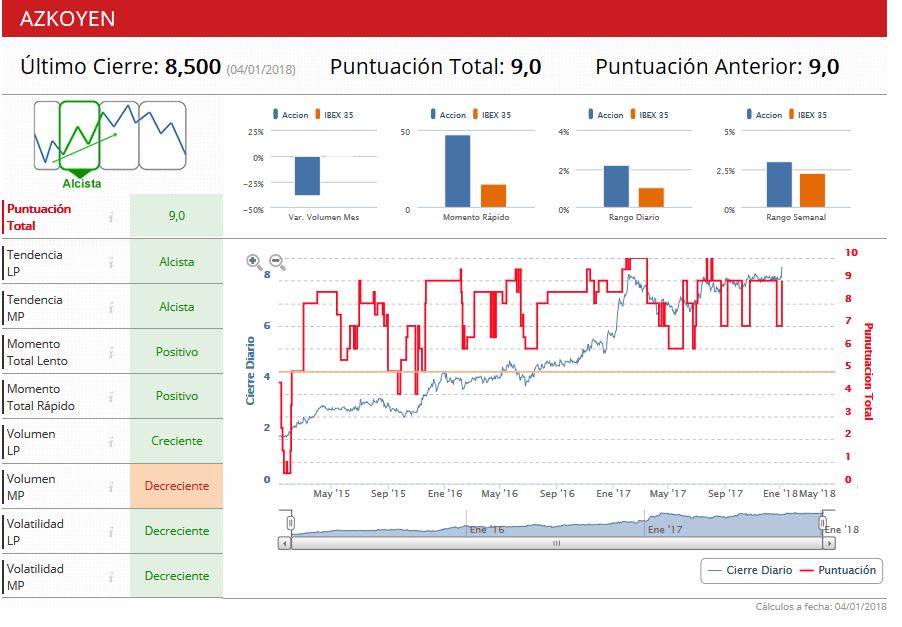This screenshot has height=627, width=902.
Task: Open the chart icon in Momento Total Lento row
Action: tap(111, 352)
